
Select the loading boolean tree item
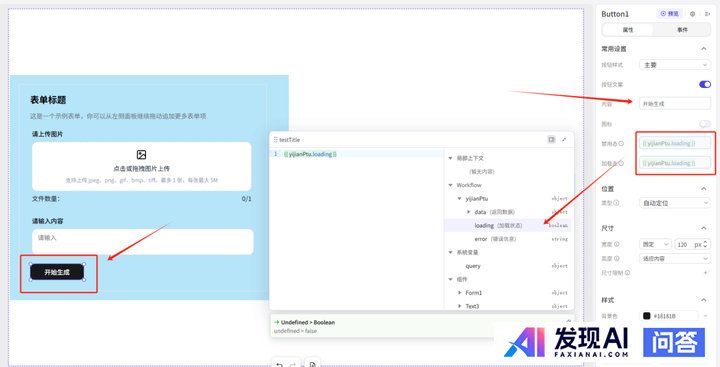[507, 226]
